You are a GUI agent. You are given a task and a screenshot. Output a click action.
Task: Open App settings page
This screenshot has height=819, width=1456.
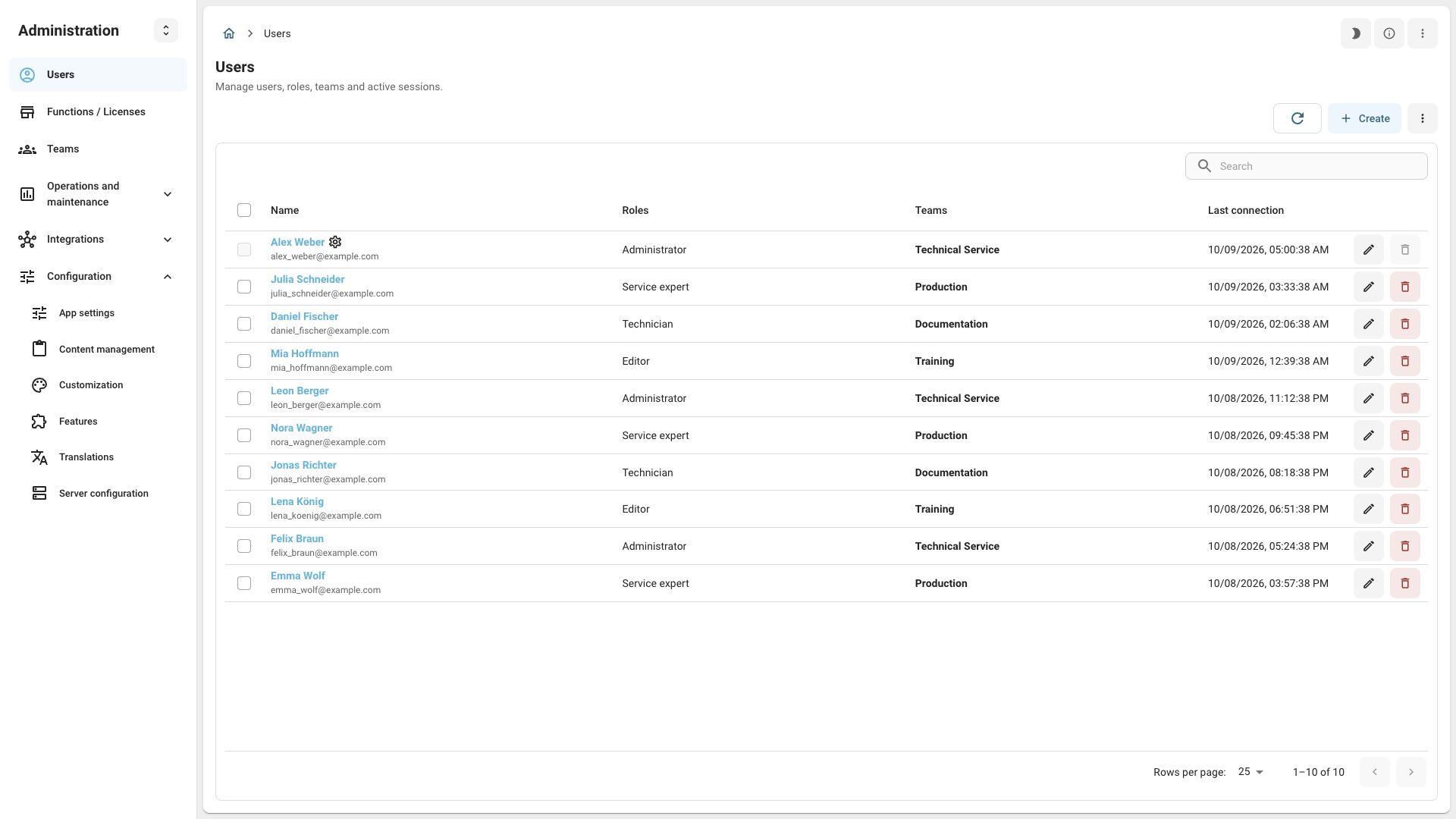tap(103, 313)
